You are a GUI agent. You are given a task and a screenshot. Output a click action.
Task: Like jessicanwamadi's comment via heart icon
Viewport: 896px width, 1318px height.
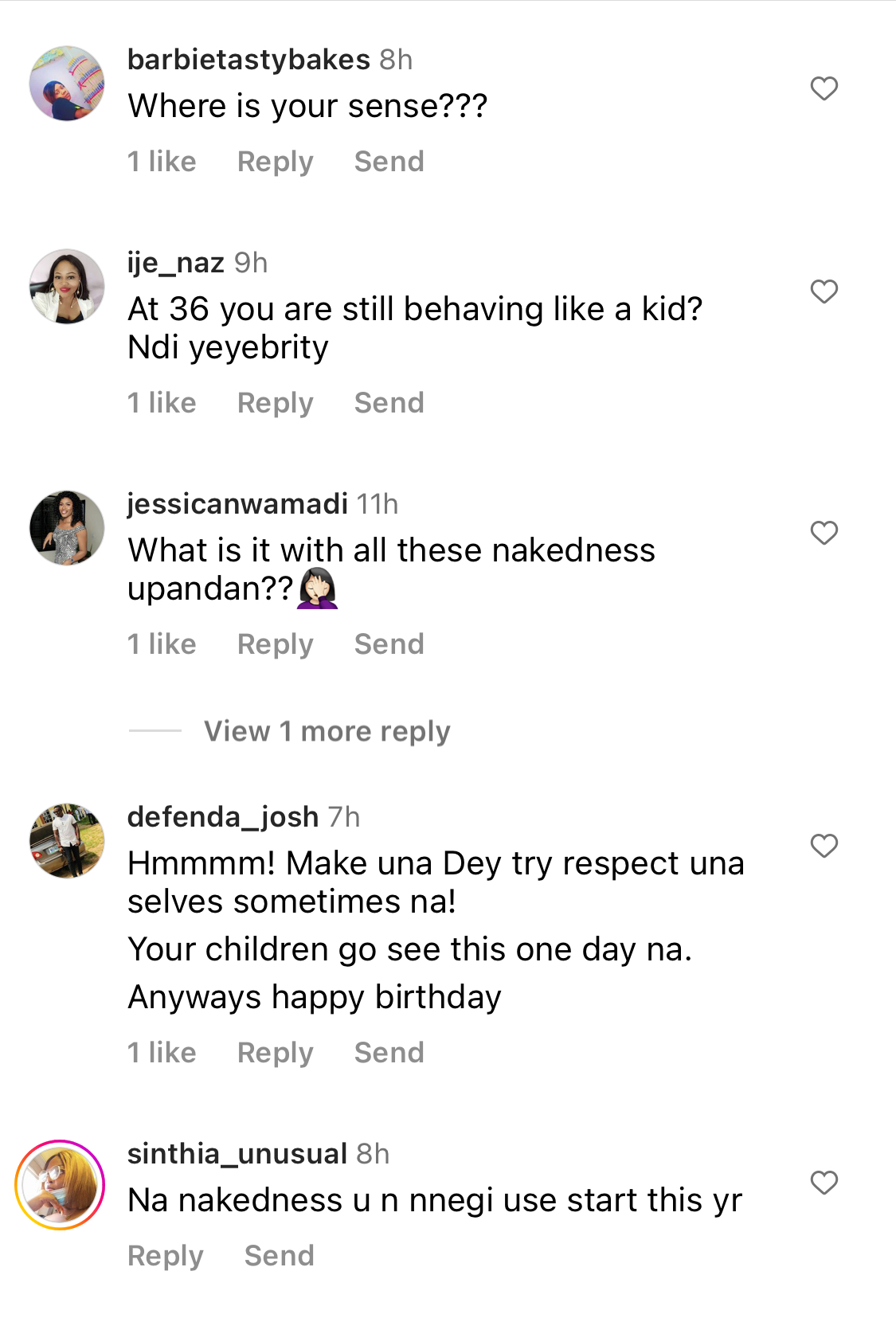click(824, 533)
